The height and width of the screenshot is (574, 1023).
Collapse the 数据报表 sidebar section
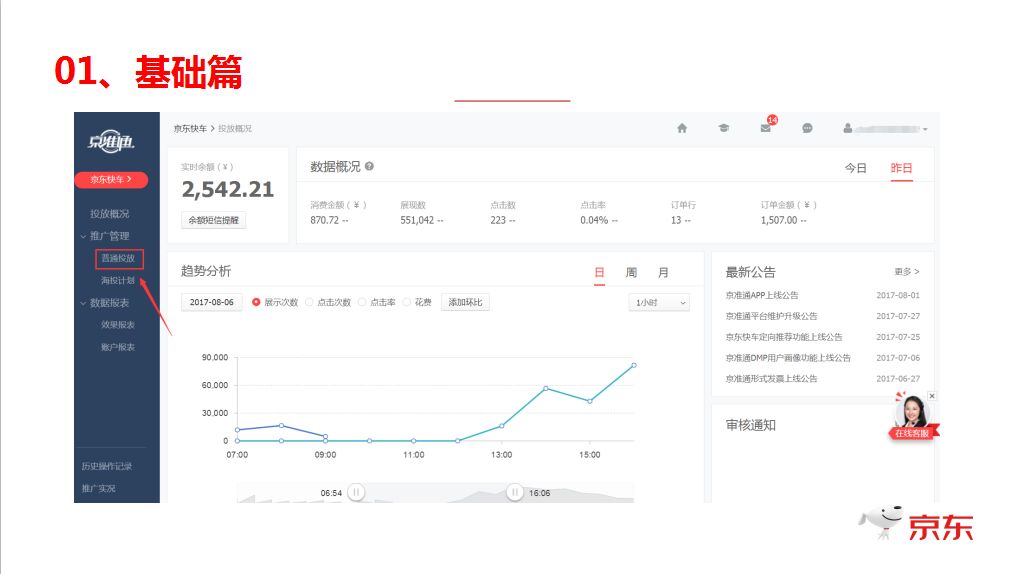(x=104, y=303)
